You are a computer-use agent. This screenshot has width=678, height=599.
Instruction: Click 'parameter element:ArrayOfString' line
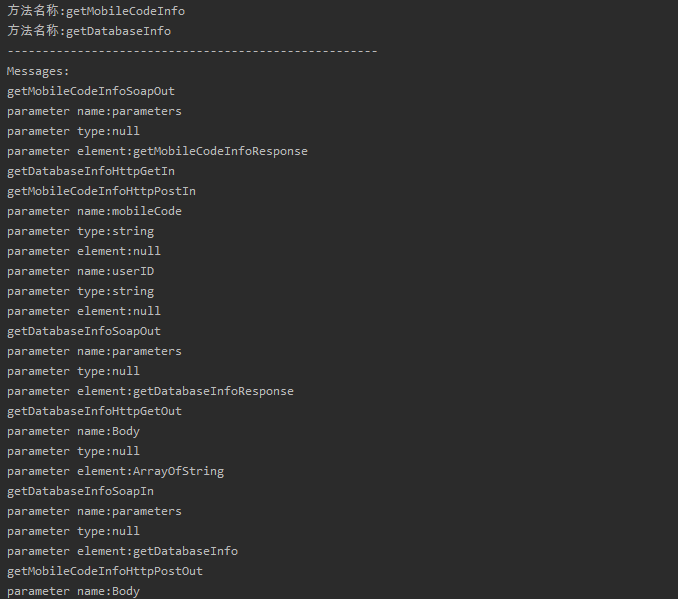point(115,471)
